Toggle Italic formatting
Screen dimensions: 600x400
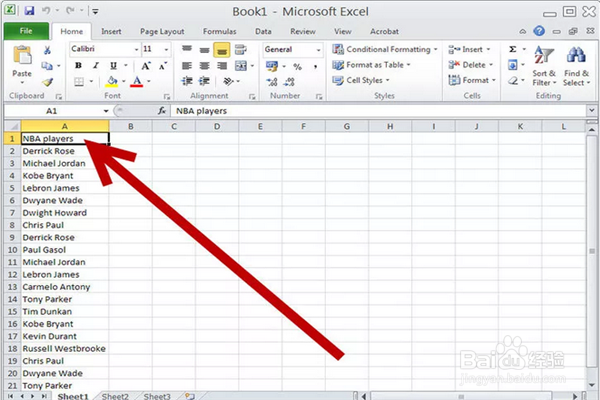pos(96,65)
